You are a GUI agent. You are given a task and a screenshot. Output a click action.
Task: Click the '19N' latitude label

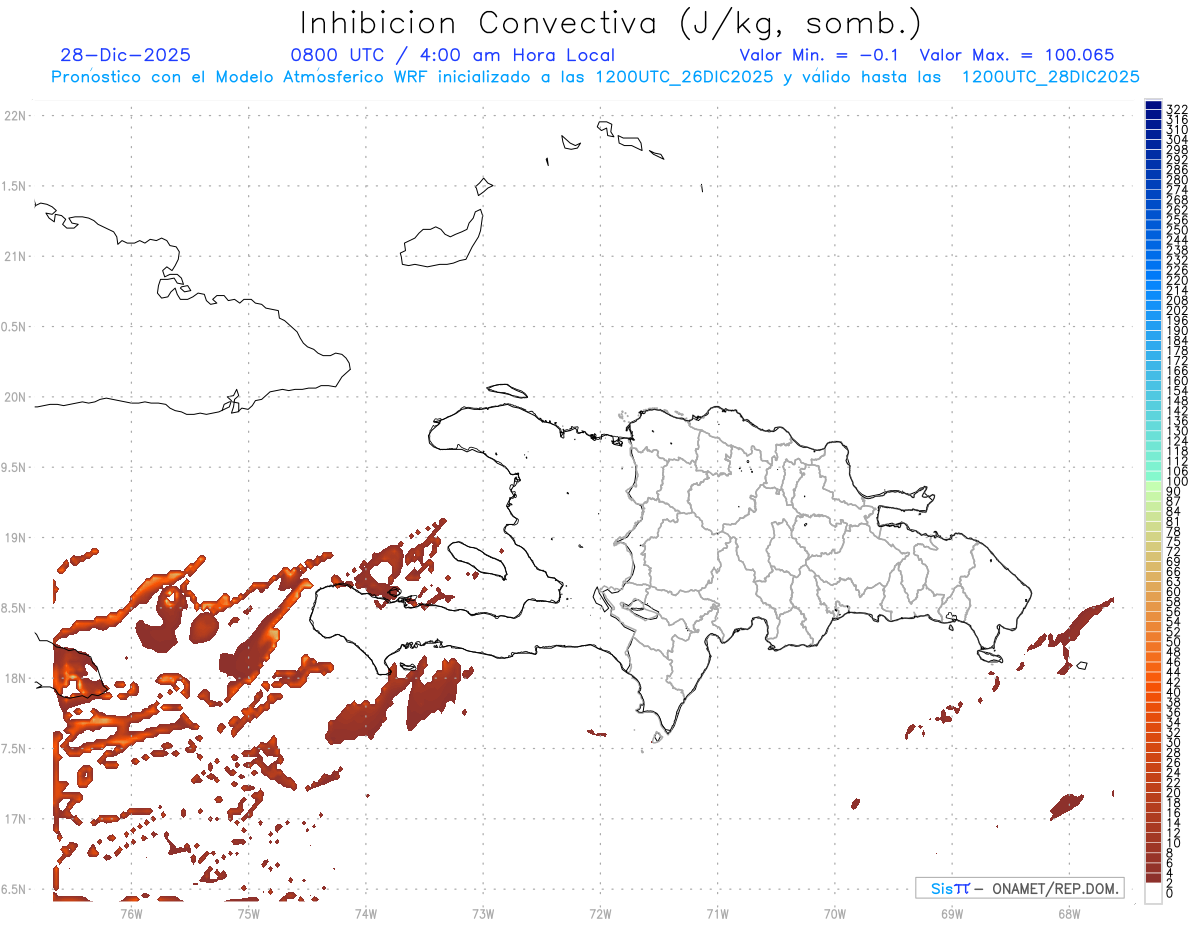[16, 538]
